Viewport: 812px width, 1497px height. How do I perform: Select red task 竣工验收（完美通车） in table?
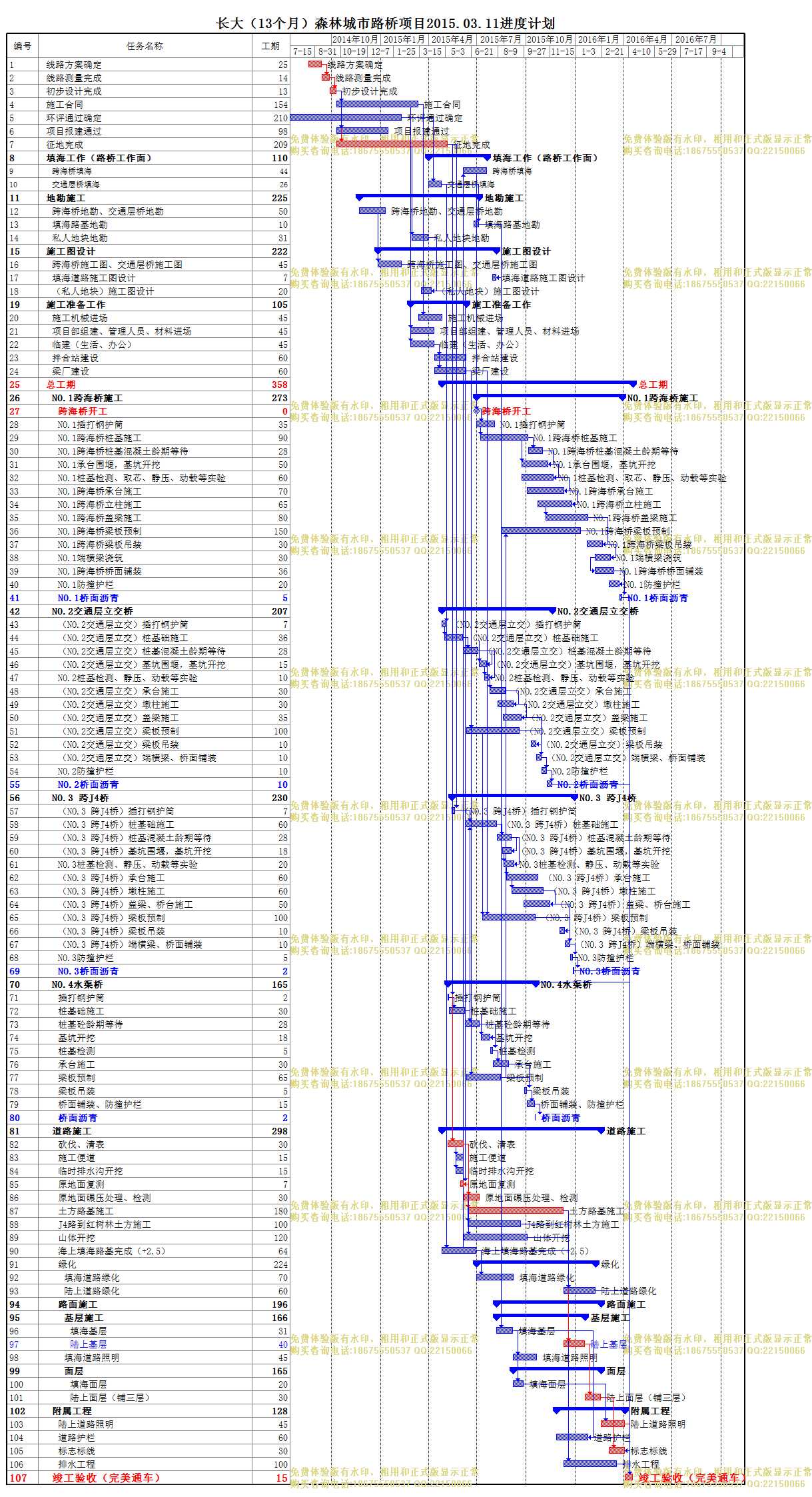coord(148,1478)
